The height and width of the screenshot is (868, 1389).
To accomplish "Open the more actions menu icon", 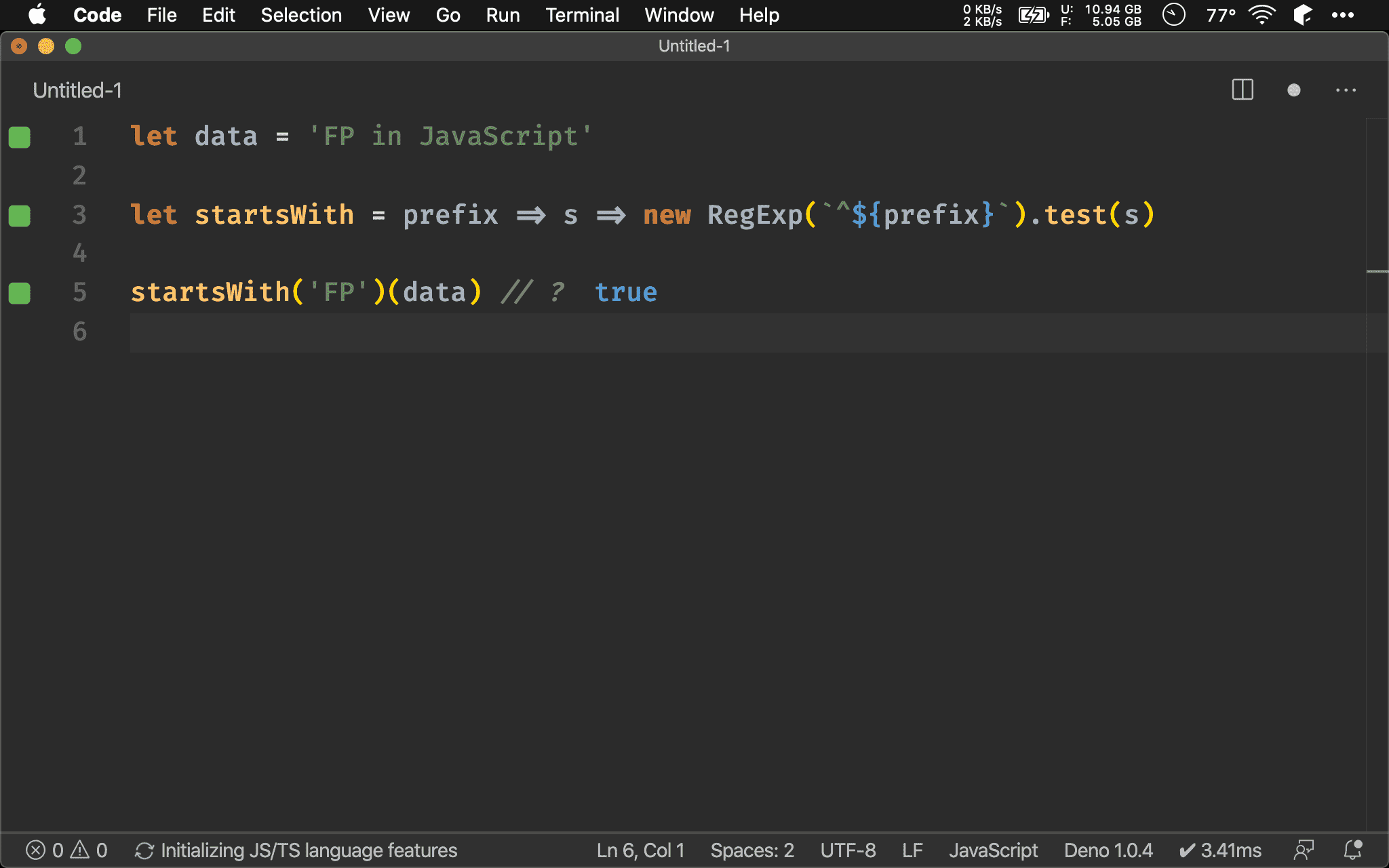I will coord(1346,89).
